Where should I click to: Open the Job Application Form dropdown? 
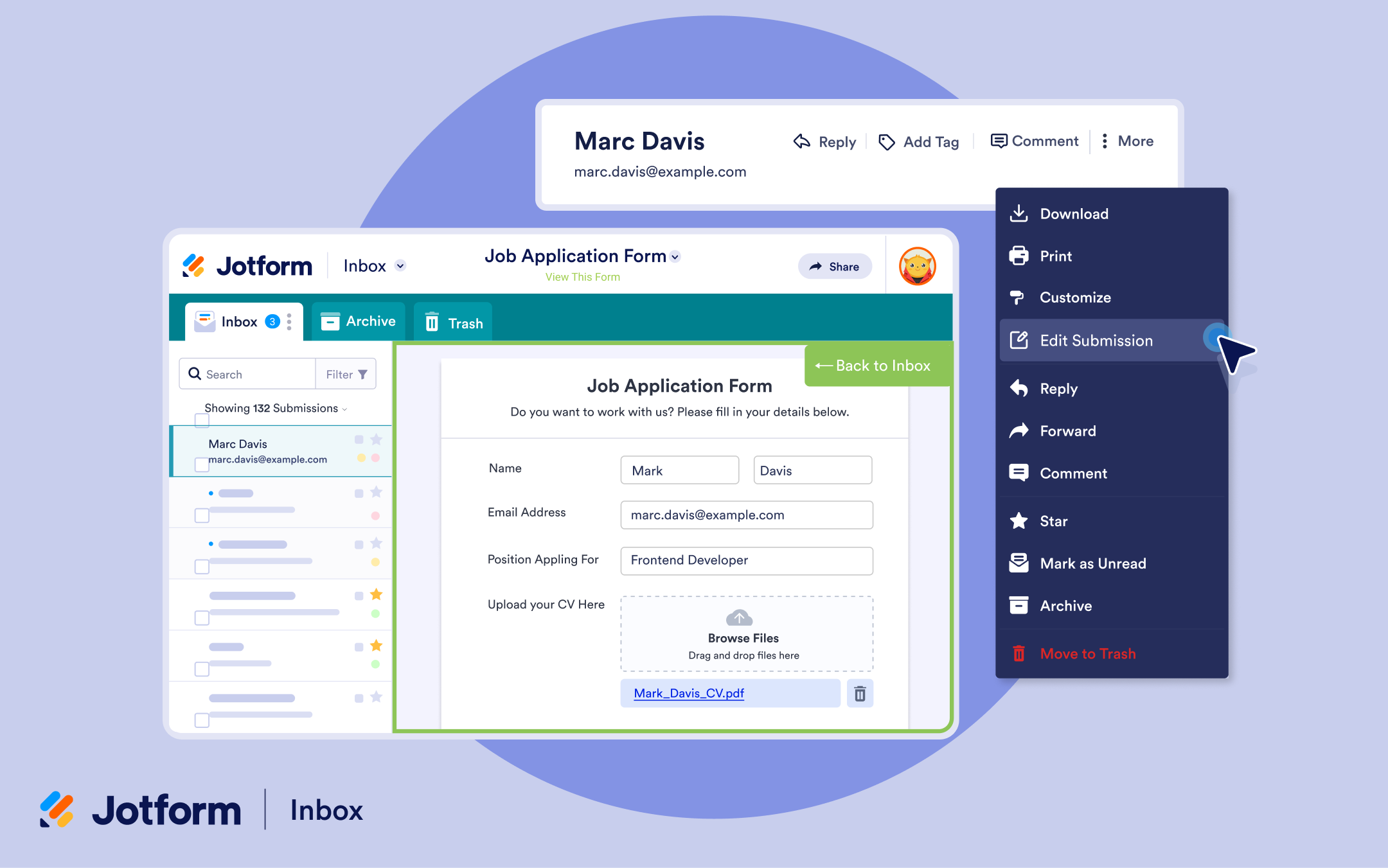[x=675, y=256]
